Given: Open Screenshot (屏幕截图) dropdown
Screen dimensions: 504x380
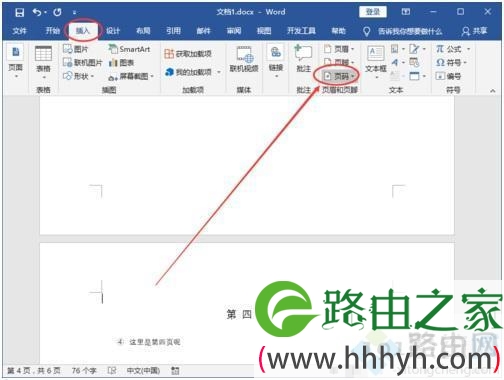Looking at the screenshot, I should [x=131, y=77].
